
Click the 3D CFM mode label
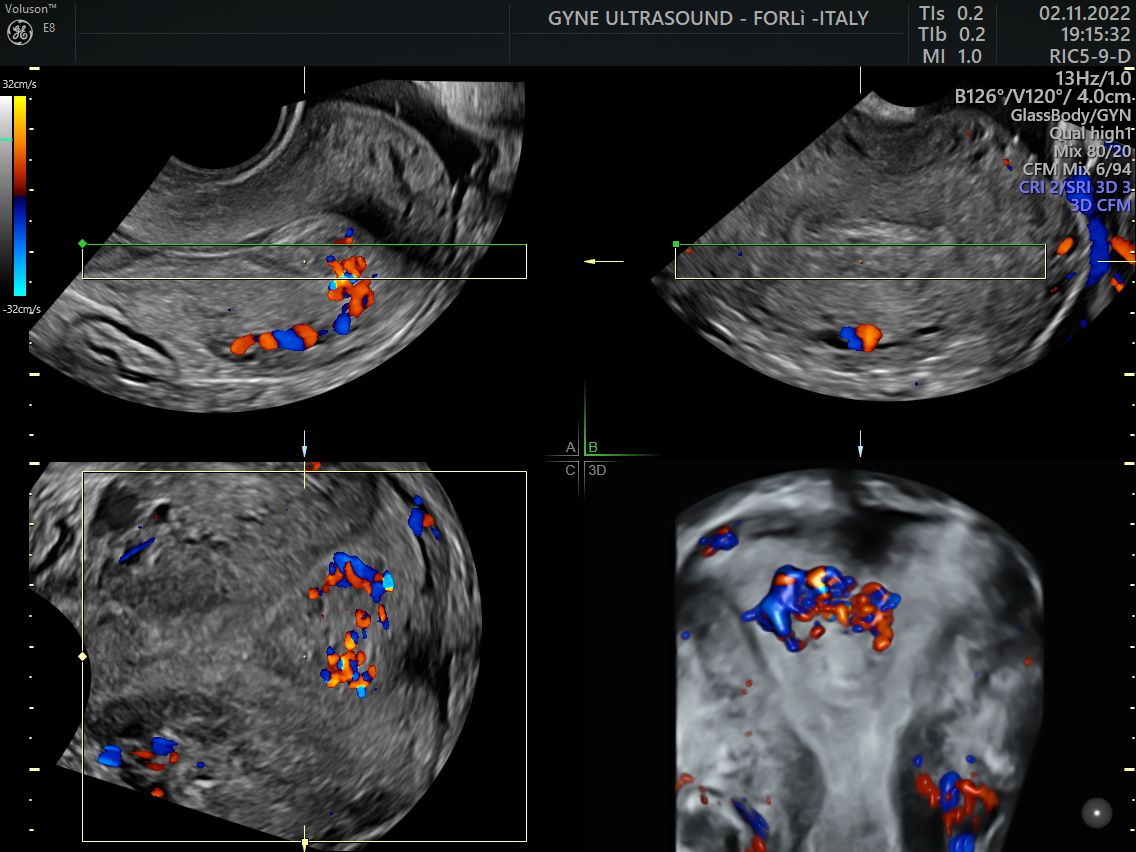tap(1099, 206)
